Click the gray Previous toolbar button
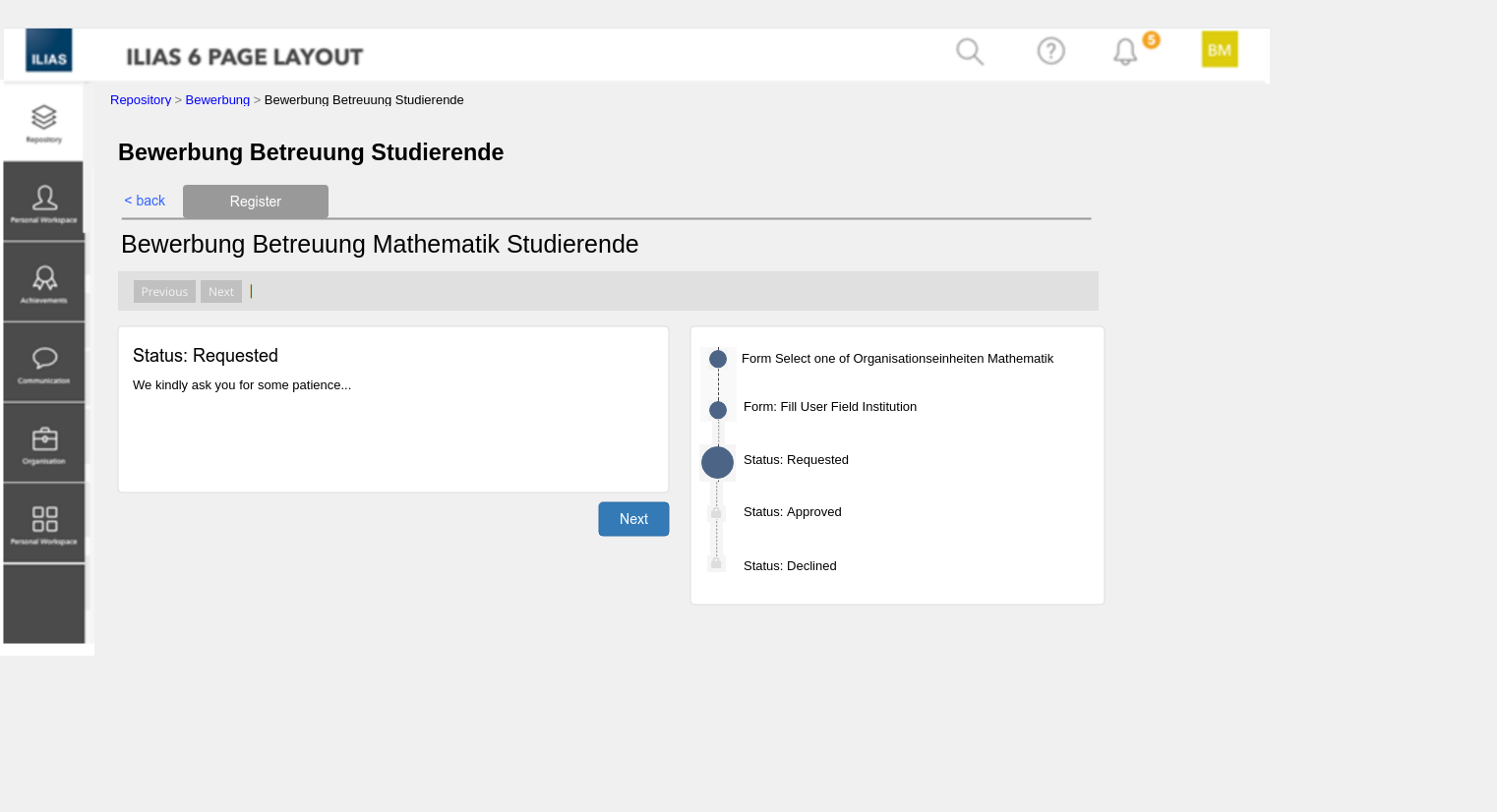The height and width of the screenshot is (812, 1497). (x=164, y=292)
